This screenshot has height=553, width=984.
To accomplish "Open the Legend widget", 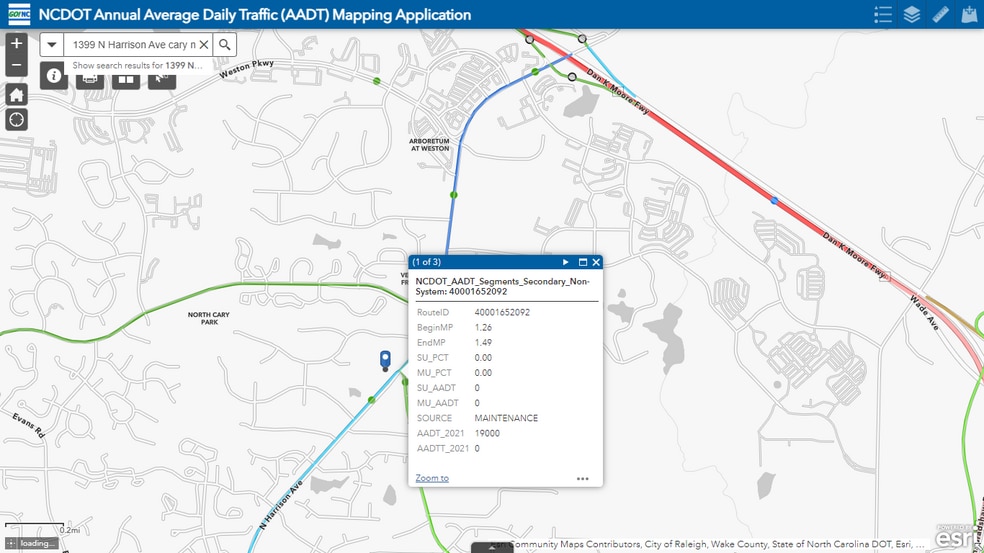I will click(882, 14).
